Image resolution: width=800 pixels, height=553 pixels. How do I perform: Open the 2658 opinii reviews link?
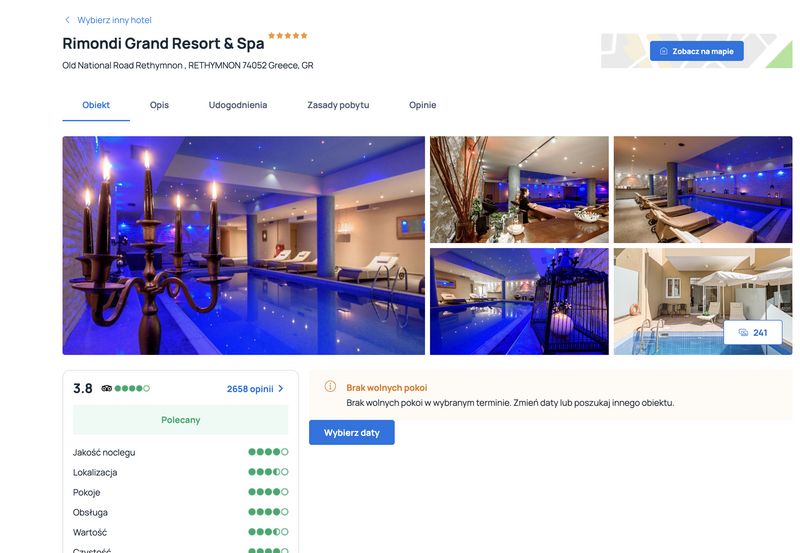click(250, 389)
